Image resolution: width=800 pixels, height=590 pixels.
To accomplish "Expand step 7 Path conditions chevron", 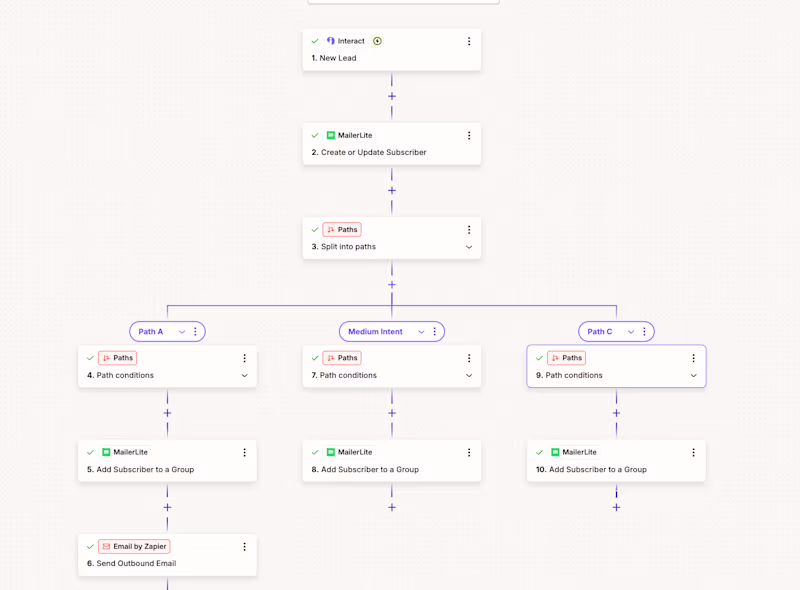I will click(x=469, y=376).
